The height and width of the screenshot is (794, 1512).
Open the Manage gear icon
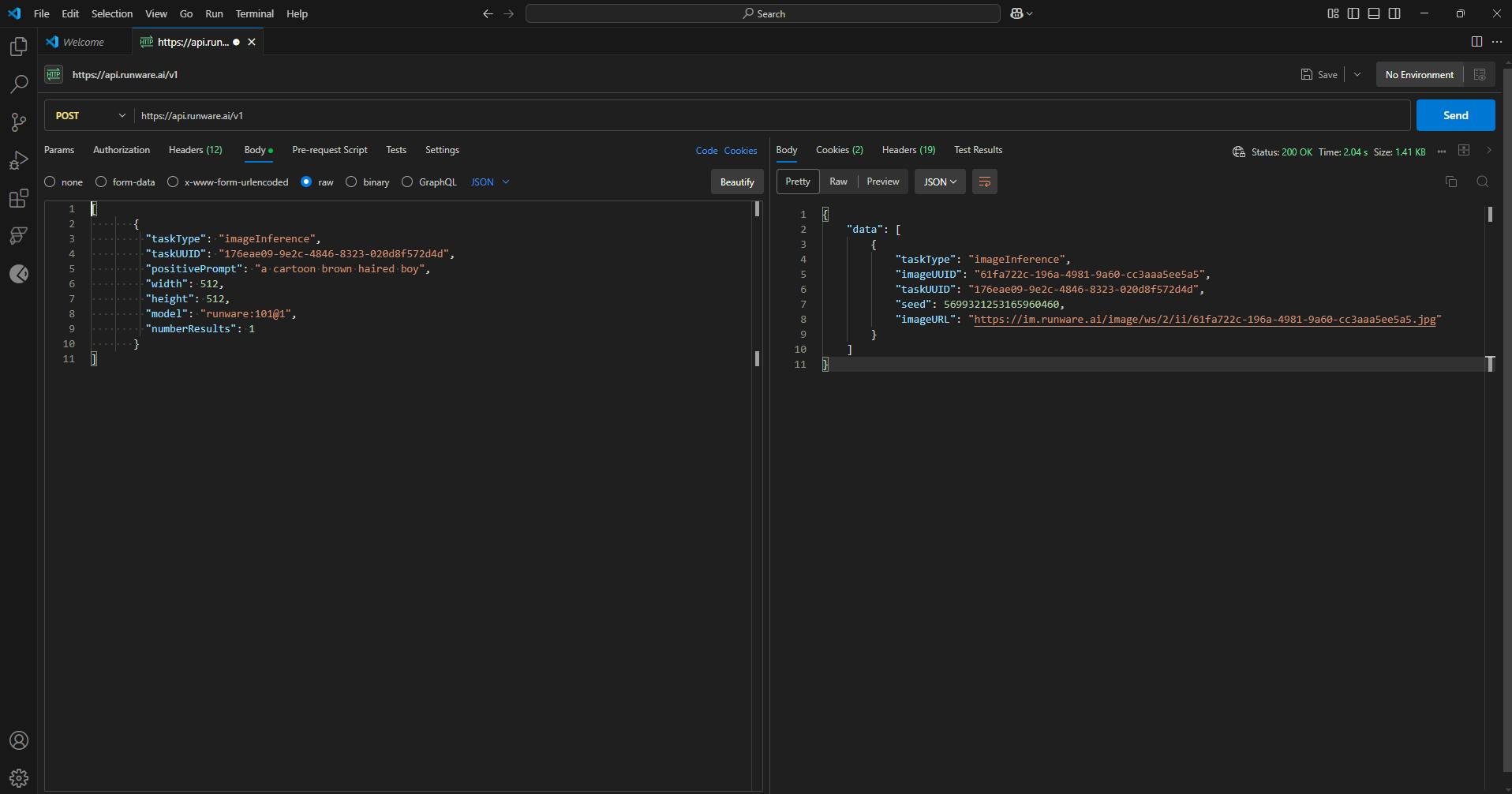click(18, 777)
